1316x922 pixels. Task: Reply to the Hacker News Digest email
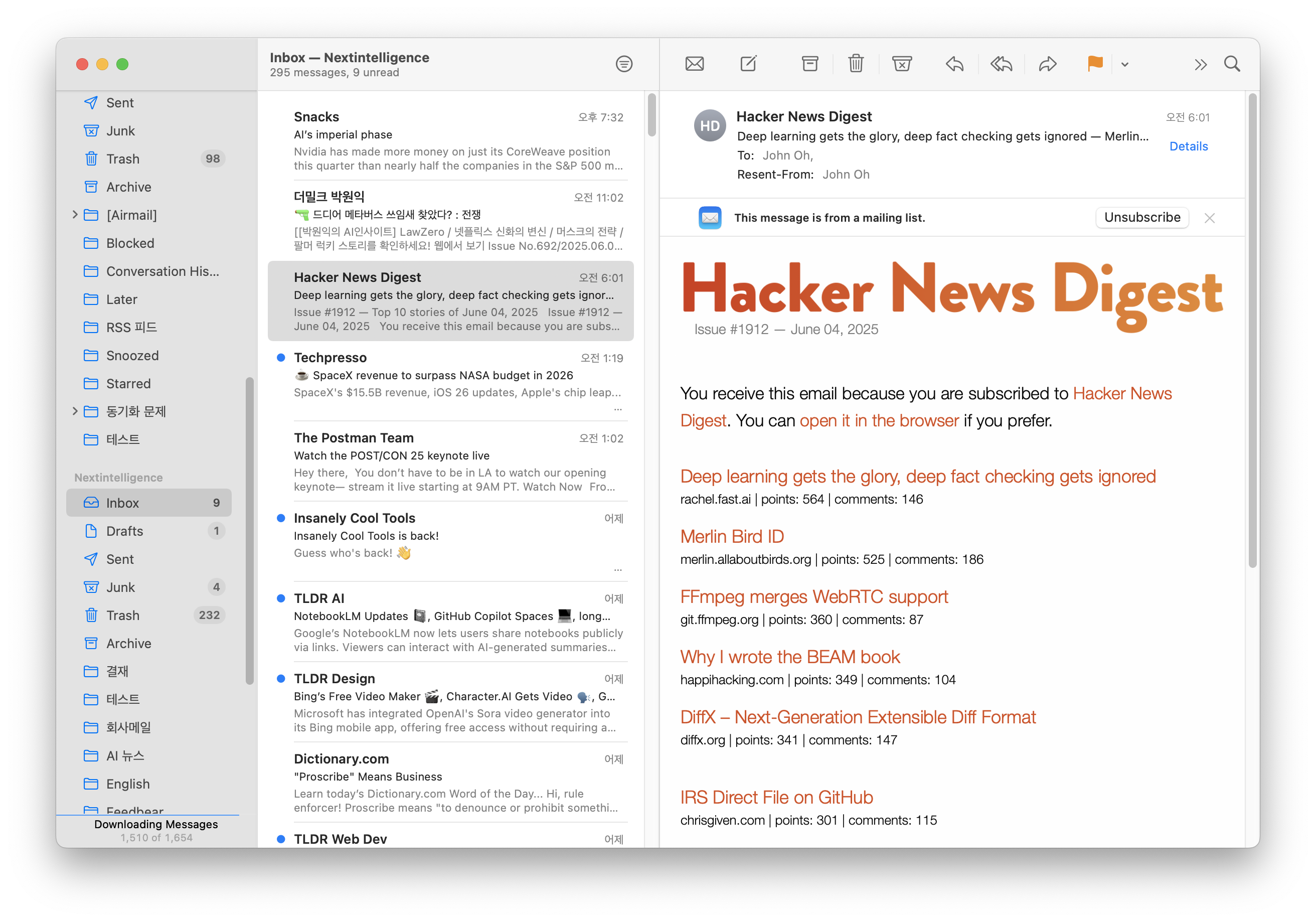click(x=955, y=64)
